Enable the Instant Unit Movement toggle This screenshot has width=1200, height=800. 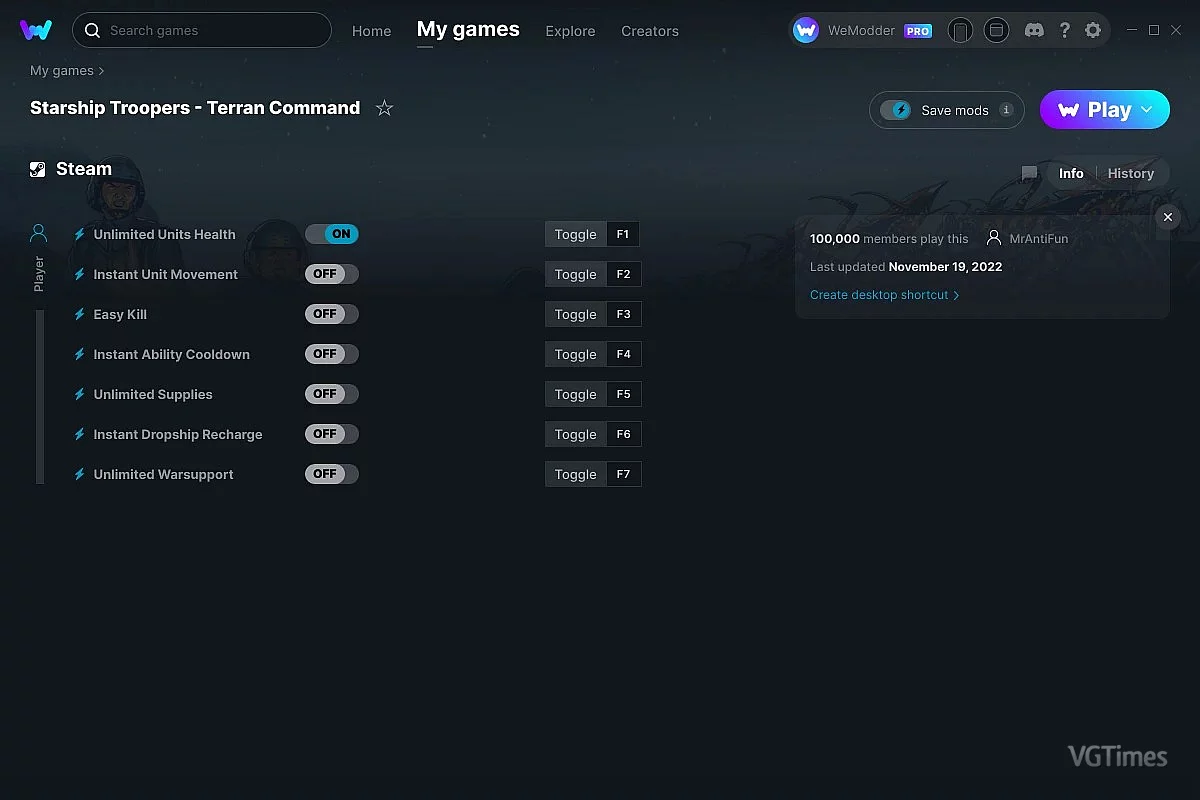point(332,274)
